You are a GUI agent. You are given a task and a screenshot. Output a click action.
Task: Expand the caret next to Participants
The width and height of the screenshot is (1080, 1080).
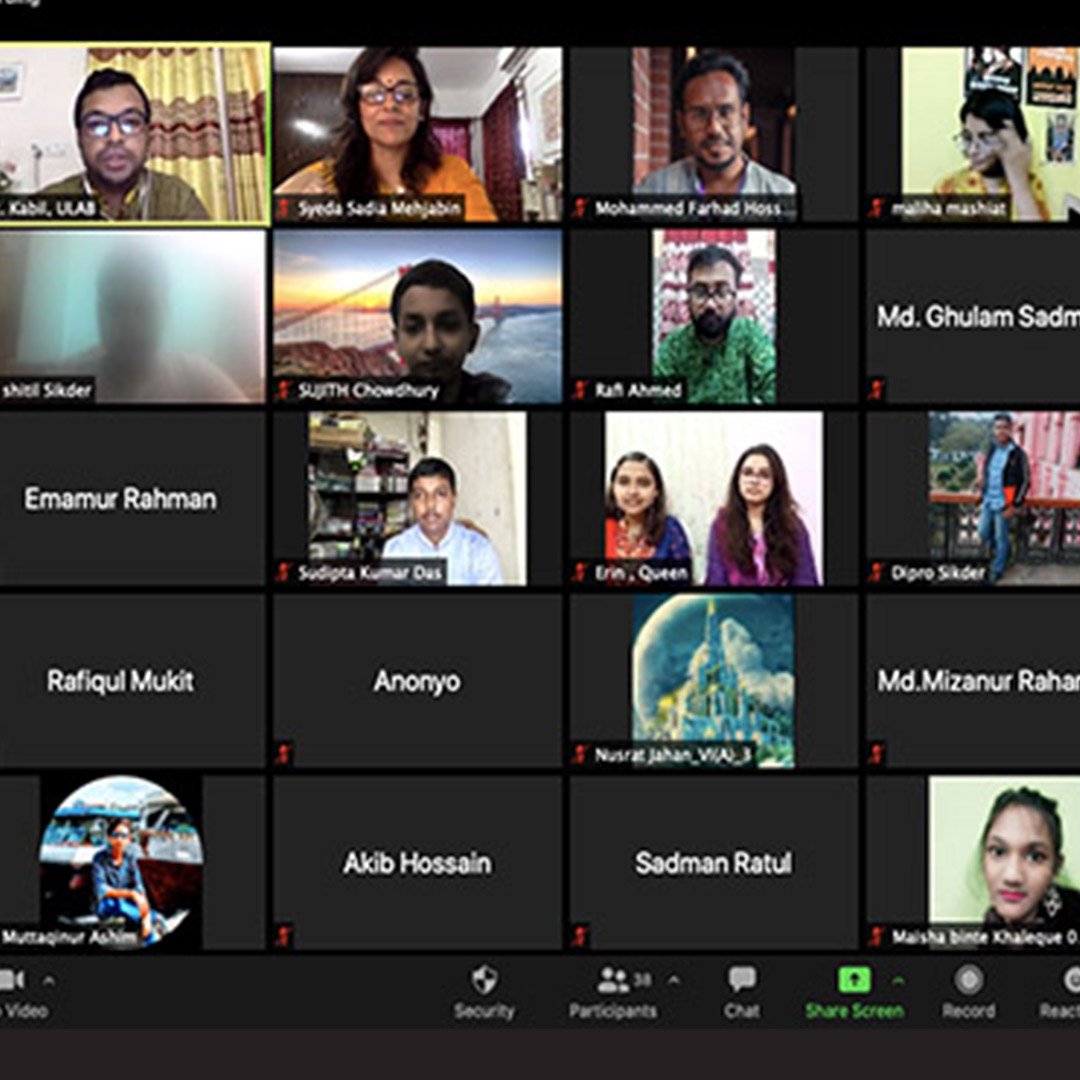[674, 979]
